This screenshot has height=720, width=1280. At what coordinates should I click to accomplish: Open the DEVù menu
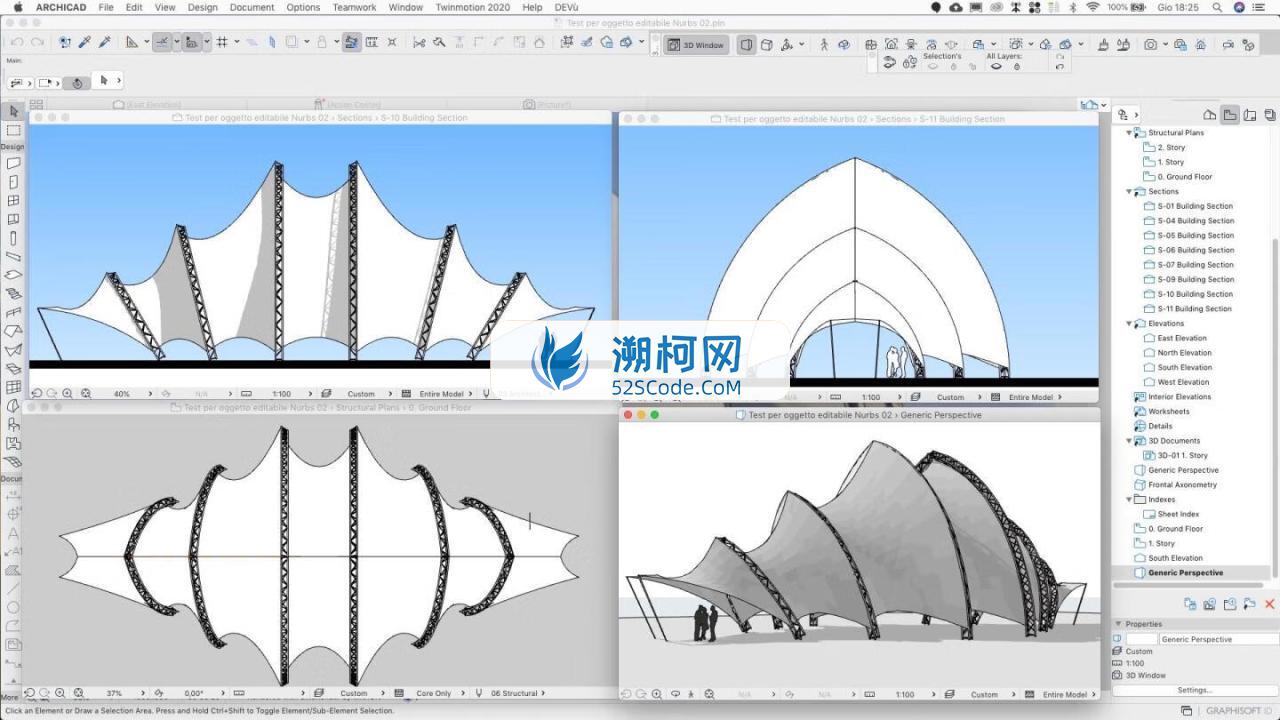coord(566,7)
